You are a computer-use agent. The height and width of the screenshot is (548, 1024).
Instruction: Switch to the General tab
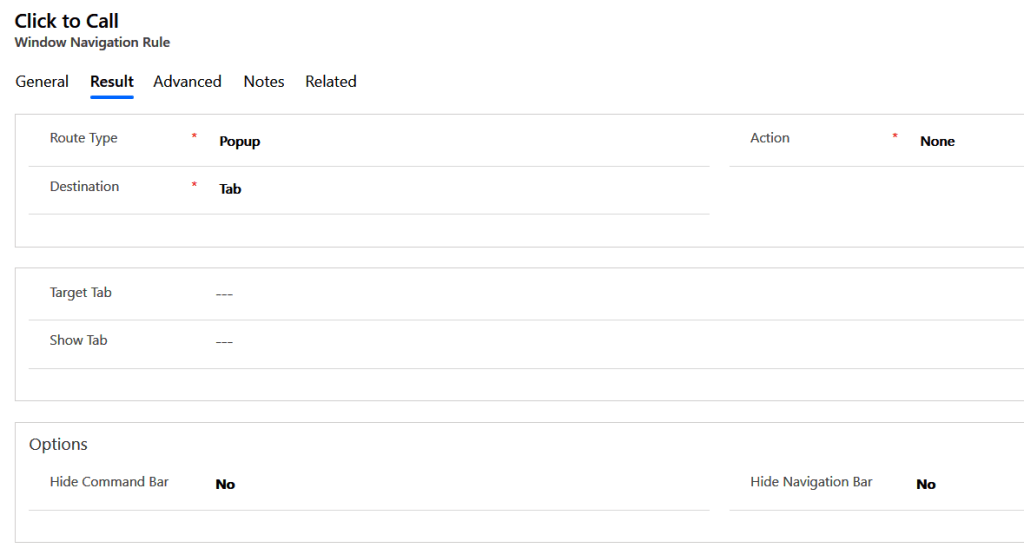(x=42, y=82)
